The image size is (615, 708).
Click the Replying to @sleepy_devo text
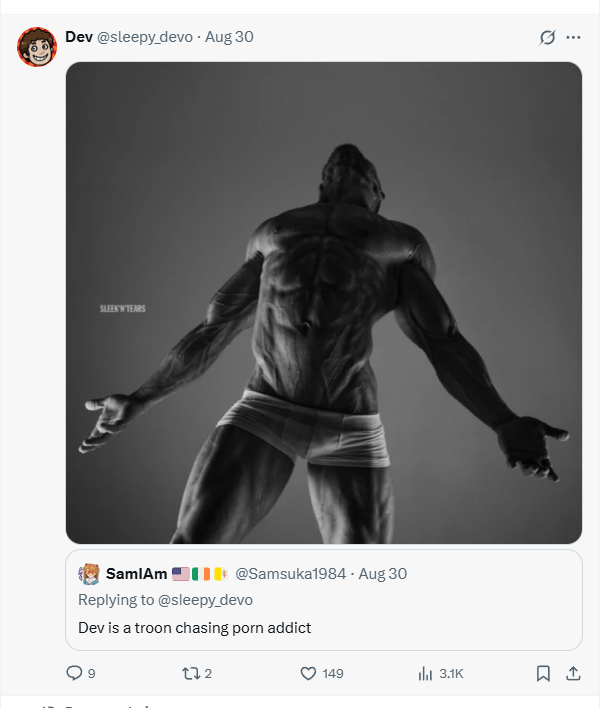[x=165, y=600]
